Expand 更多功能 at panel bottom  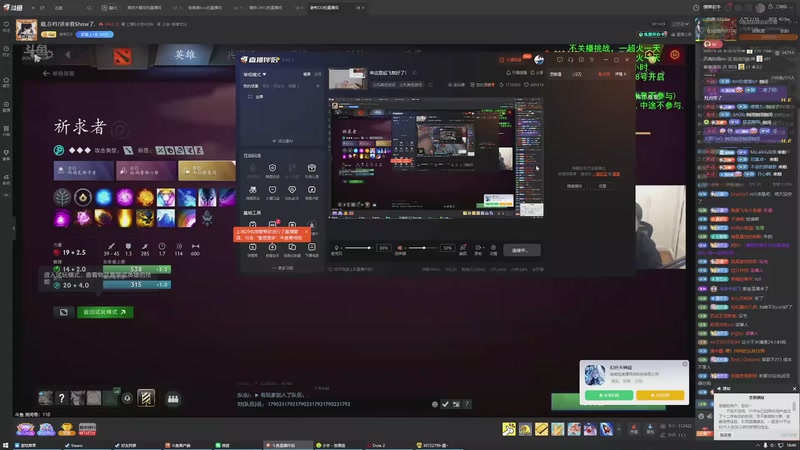pos(283,268)
